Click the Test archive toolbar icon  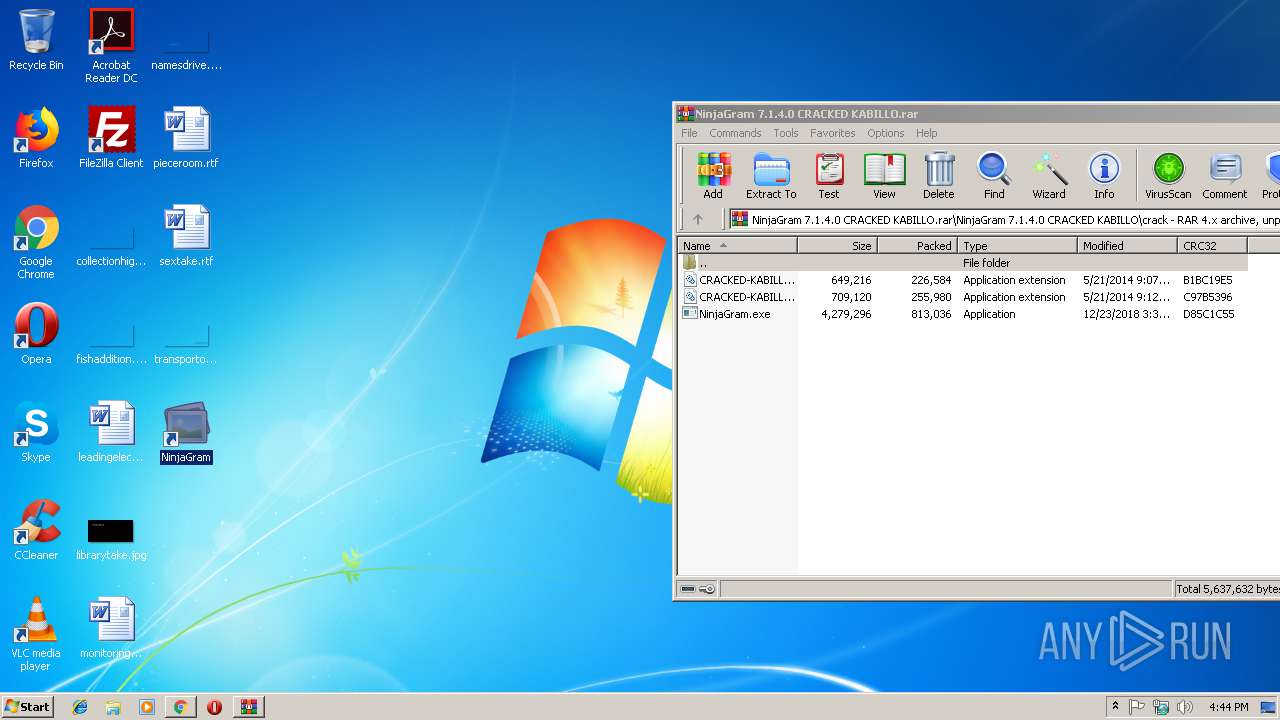coord(829,176)
